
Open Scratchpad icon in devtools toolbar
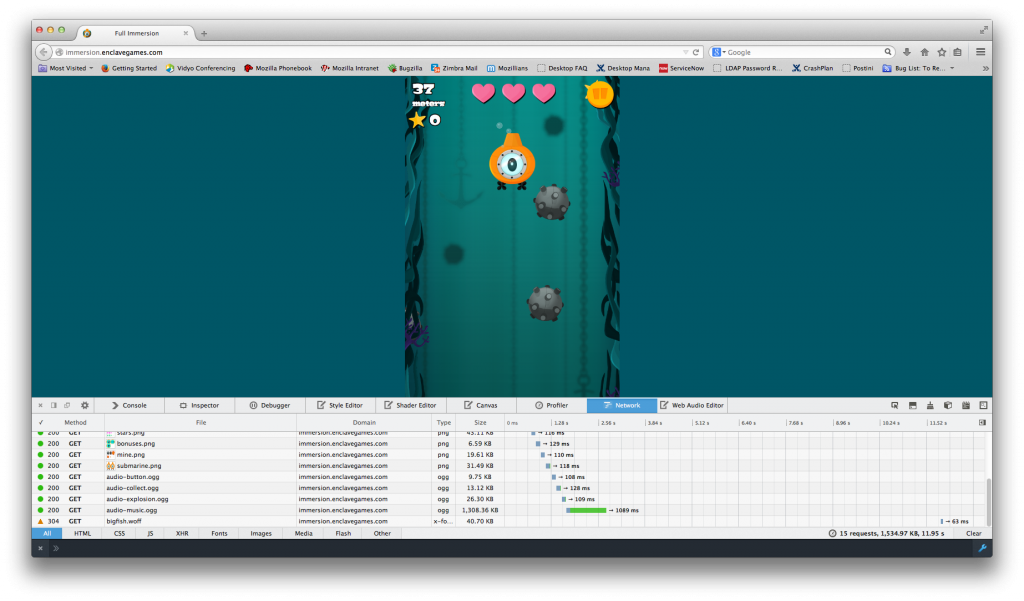(x=965, y=405)
